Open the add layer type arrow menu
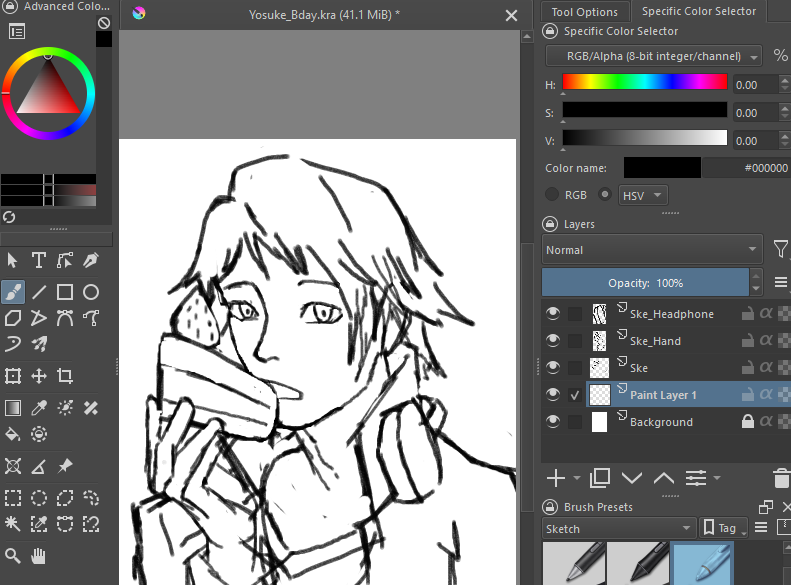Image resolution: width=791 pixels, height=585 pixels. pos(577,478)
